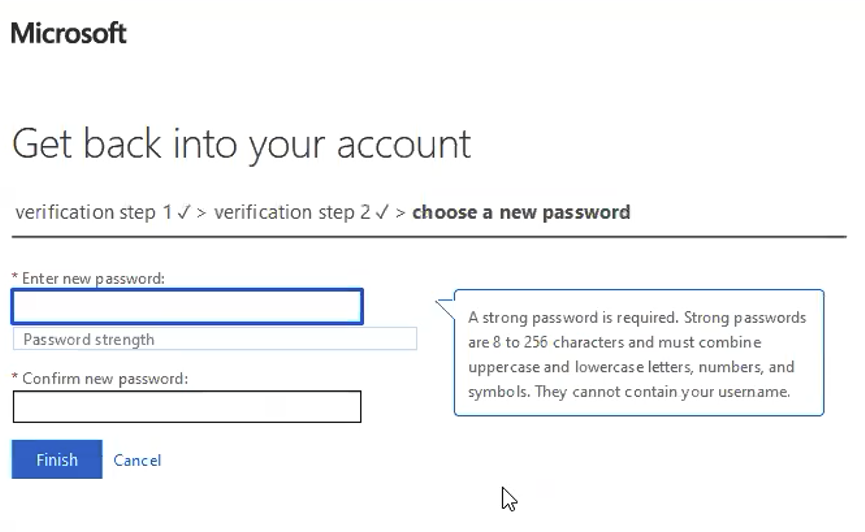Click the pointer tip of the password hint bubble
The width and height of the screenshot is (865, 532).
click(x=445, y=308)
